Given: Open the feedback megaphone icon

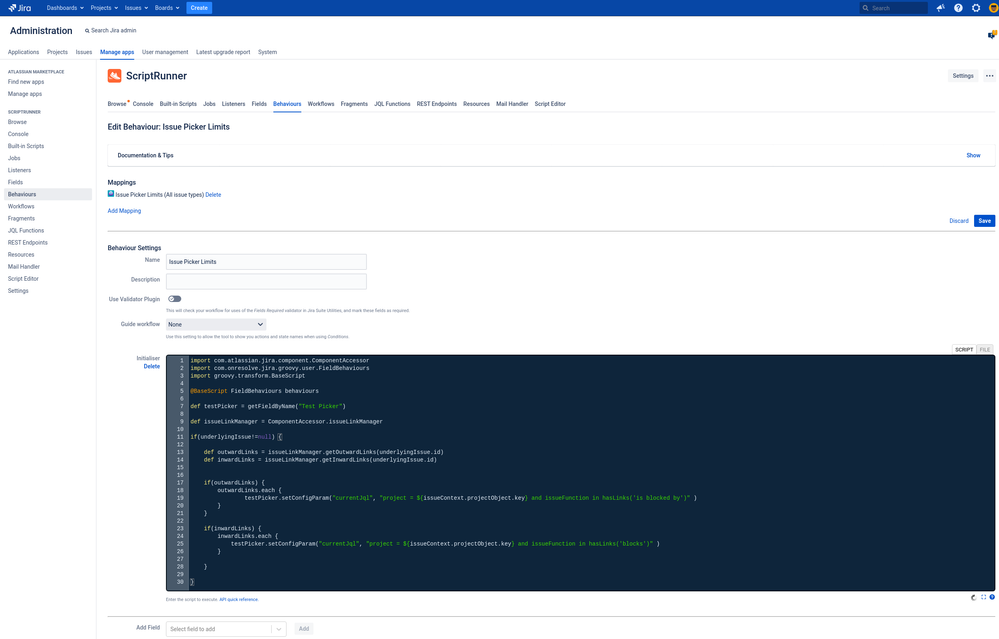Looking at the screenshot, I should (940, 8).
